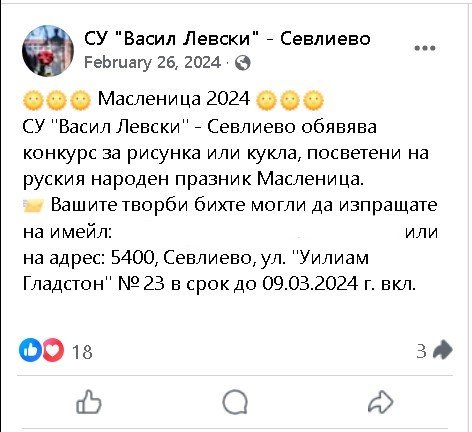Open СУ "Васил Левски" - Севлиево page link

coord(227,39)
